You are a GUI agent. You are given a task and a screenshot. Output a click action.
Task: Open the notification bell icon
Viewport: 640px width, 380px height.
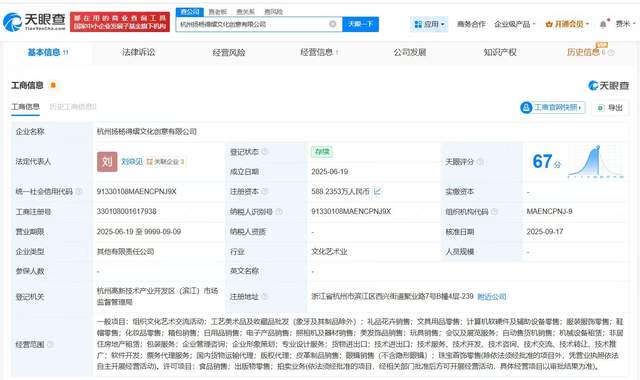tap(603, 24)
